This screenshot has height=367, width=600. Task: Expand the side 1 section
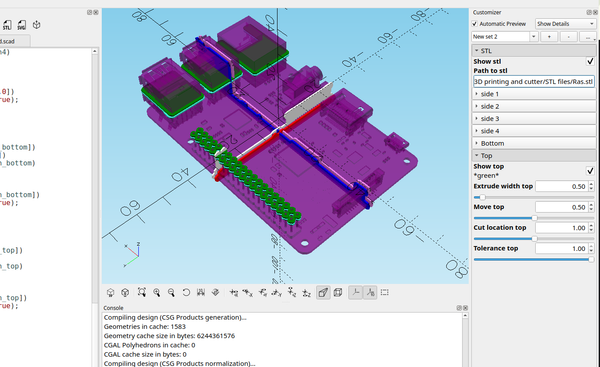(x=534, y=94)
